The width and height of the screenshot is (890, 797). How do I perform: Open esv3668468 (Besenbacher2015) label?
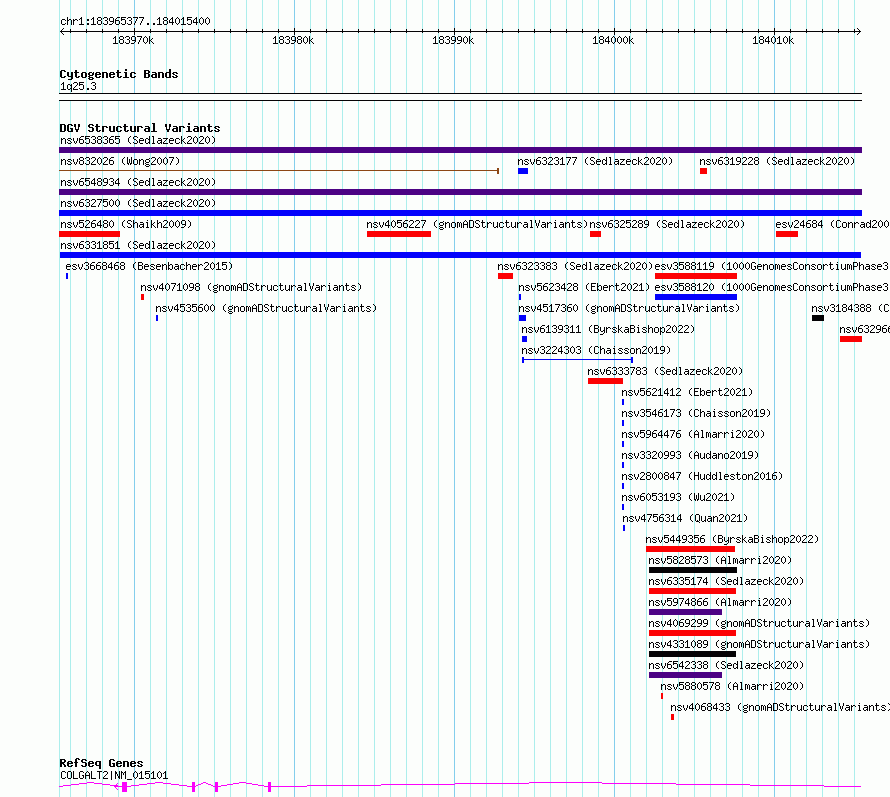(x=149, y=266)
